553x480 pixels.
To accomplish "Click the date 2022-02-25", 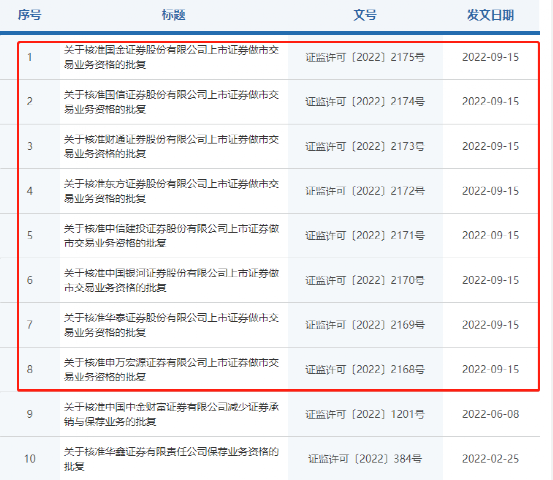I will click(491, 459).
